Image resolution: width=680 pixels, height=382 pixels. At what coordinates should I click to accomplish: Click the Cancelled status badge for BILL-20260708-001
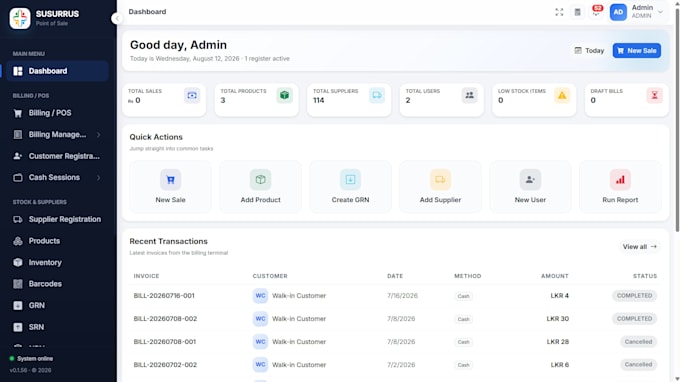638,342
